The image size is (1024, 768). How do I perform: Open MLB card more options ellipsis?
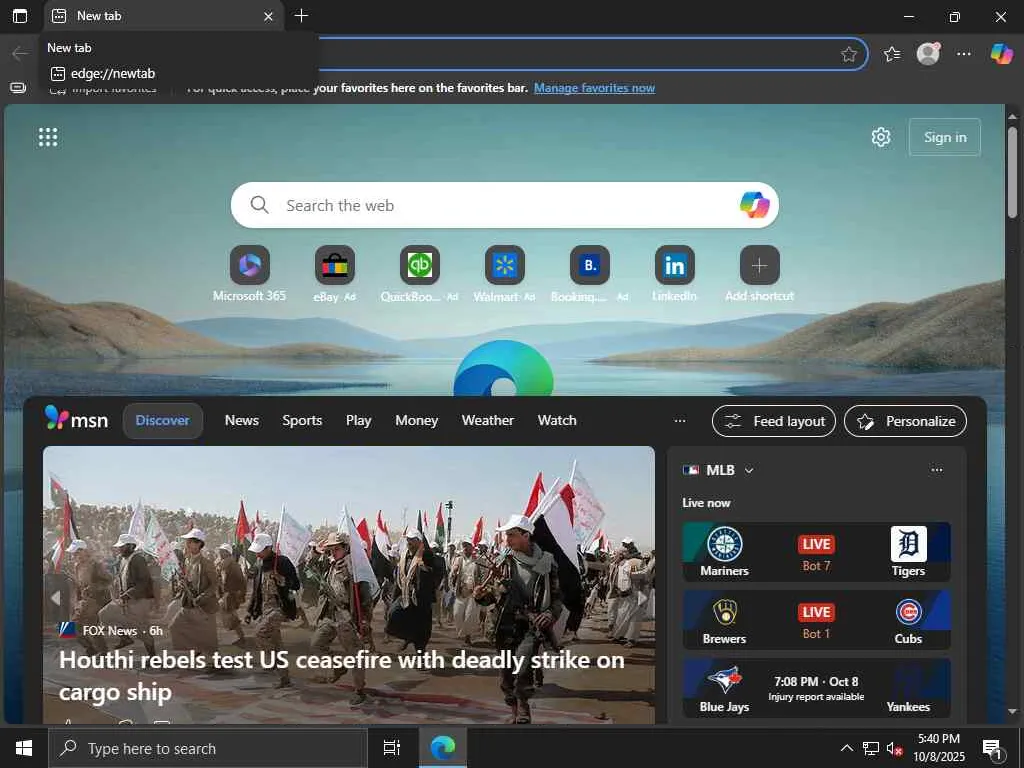[936, 470]
